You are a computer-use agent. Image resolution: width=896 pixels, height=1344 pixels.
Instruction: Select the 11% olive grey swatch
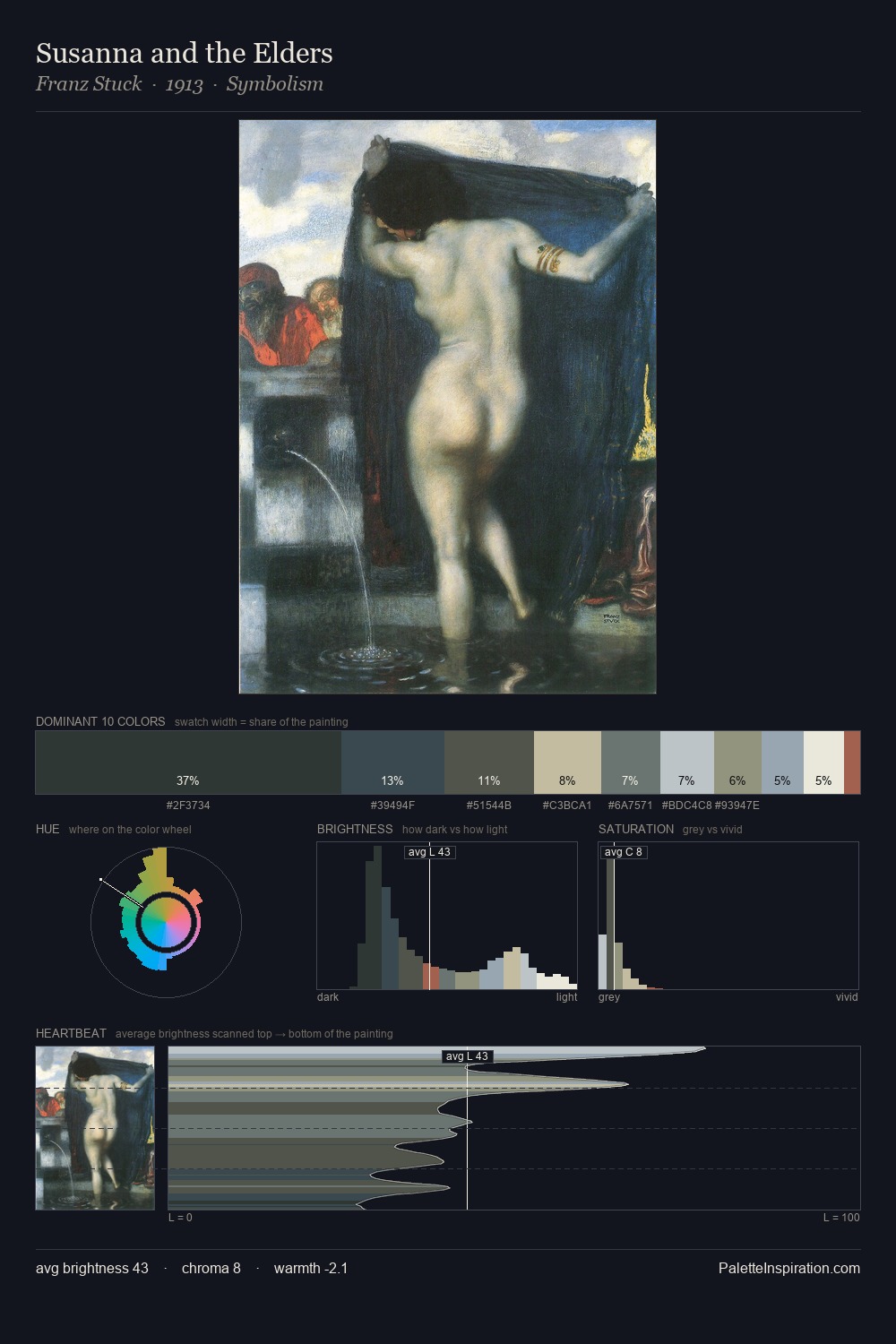(x=489, y=762)
